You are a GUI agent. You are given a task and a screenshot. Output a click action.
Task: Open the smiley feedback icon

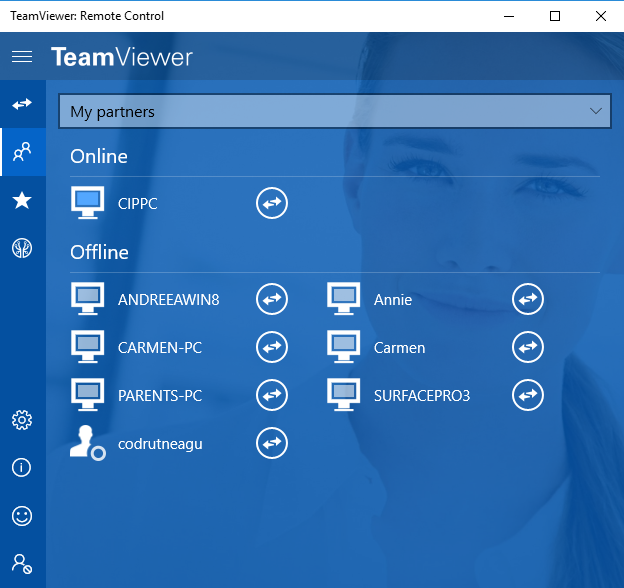(22, 516)
